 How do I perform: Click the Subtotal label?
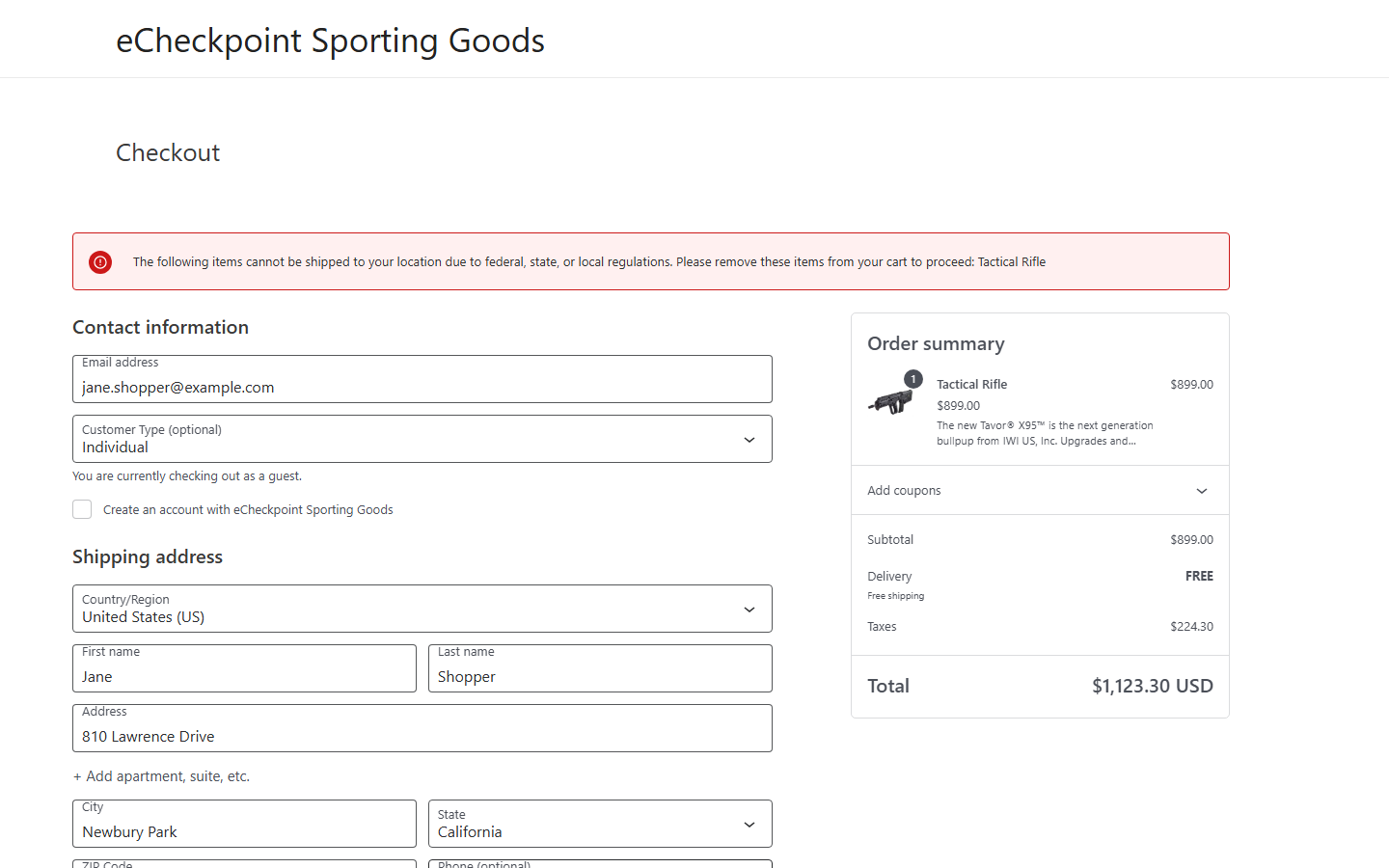click(890, 539)
